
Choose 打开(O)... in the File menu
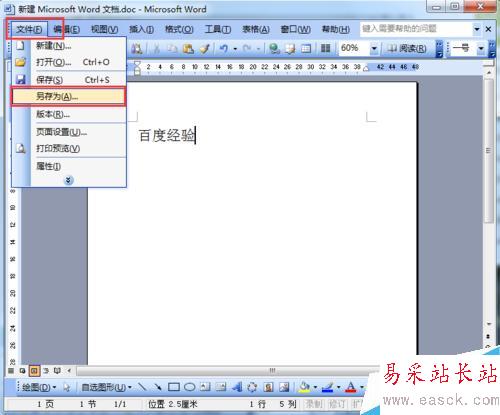[x=69, y=62]
